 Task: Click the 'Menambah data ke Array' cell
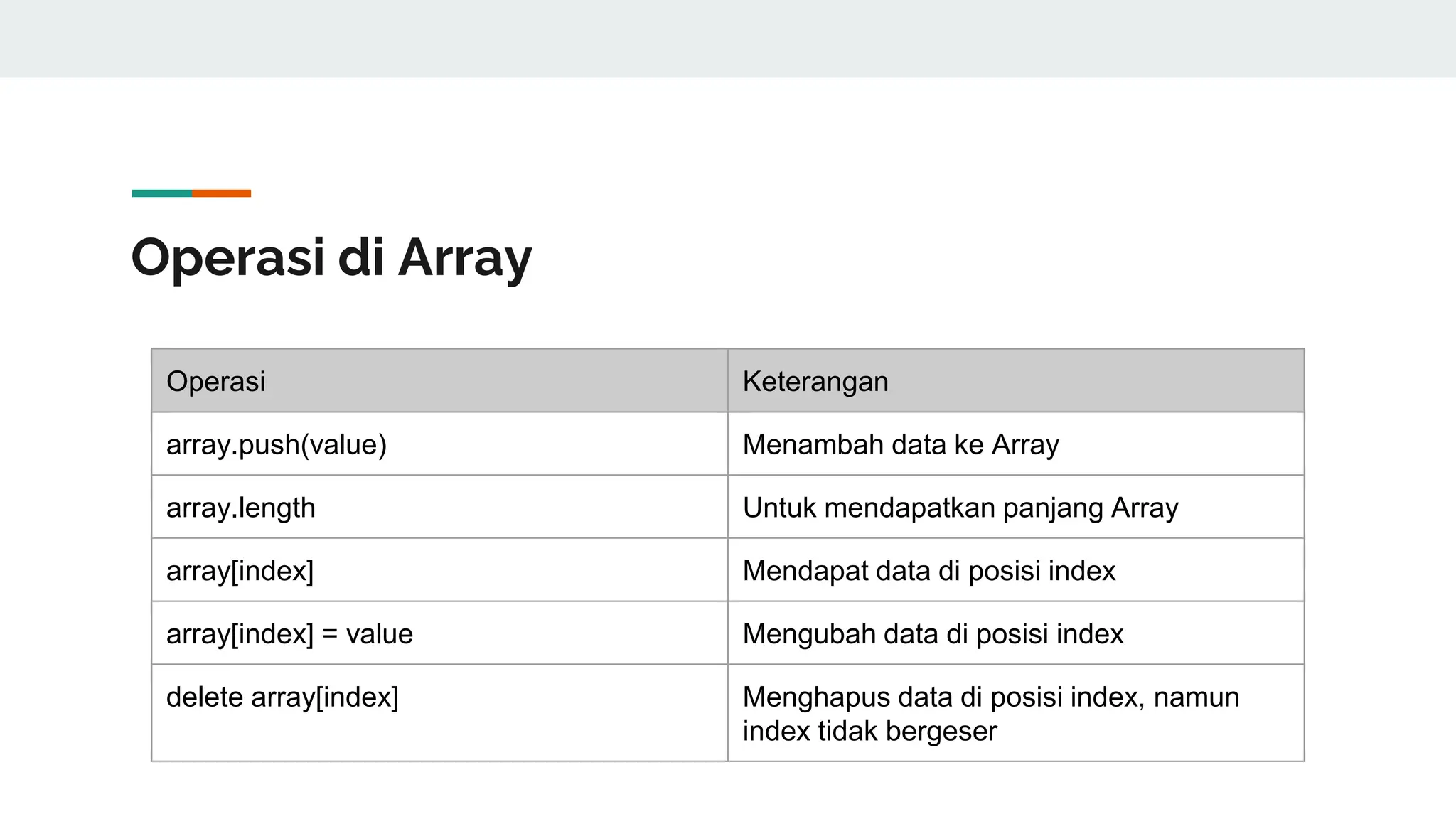coord(1016,444)
